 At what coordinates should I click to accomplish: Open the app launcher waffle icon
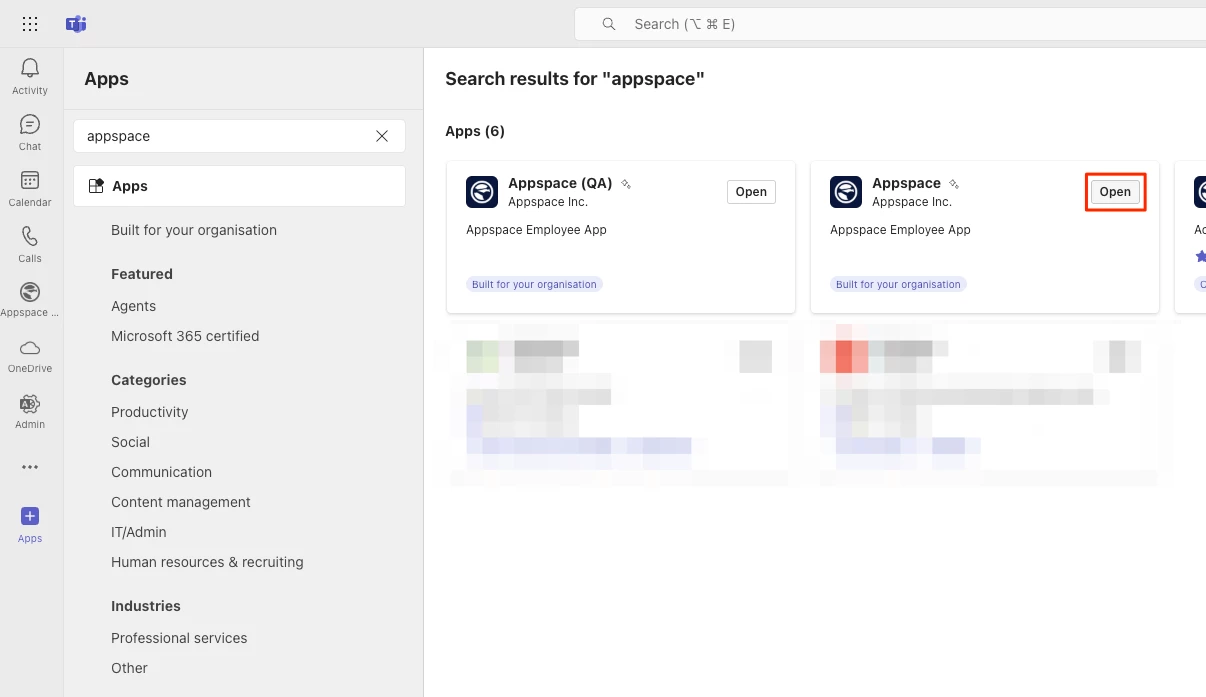pos(30,24)
